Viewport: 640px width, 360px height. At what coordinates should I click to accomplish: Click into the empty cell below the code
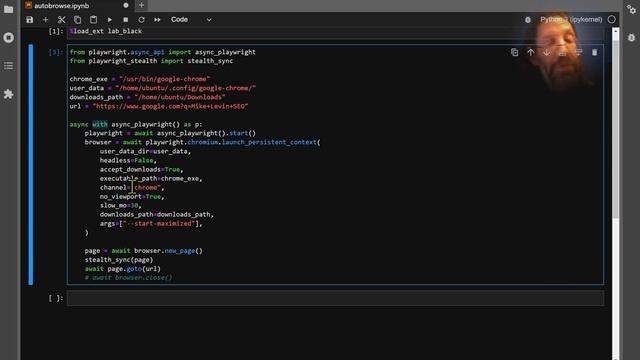335,298
